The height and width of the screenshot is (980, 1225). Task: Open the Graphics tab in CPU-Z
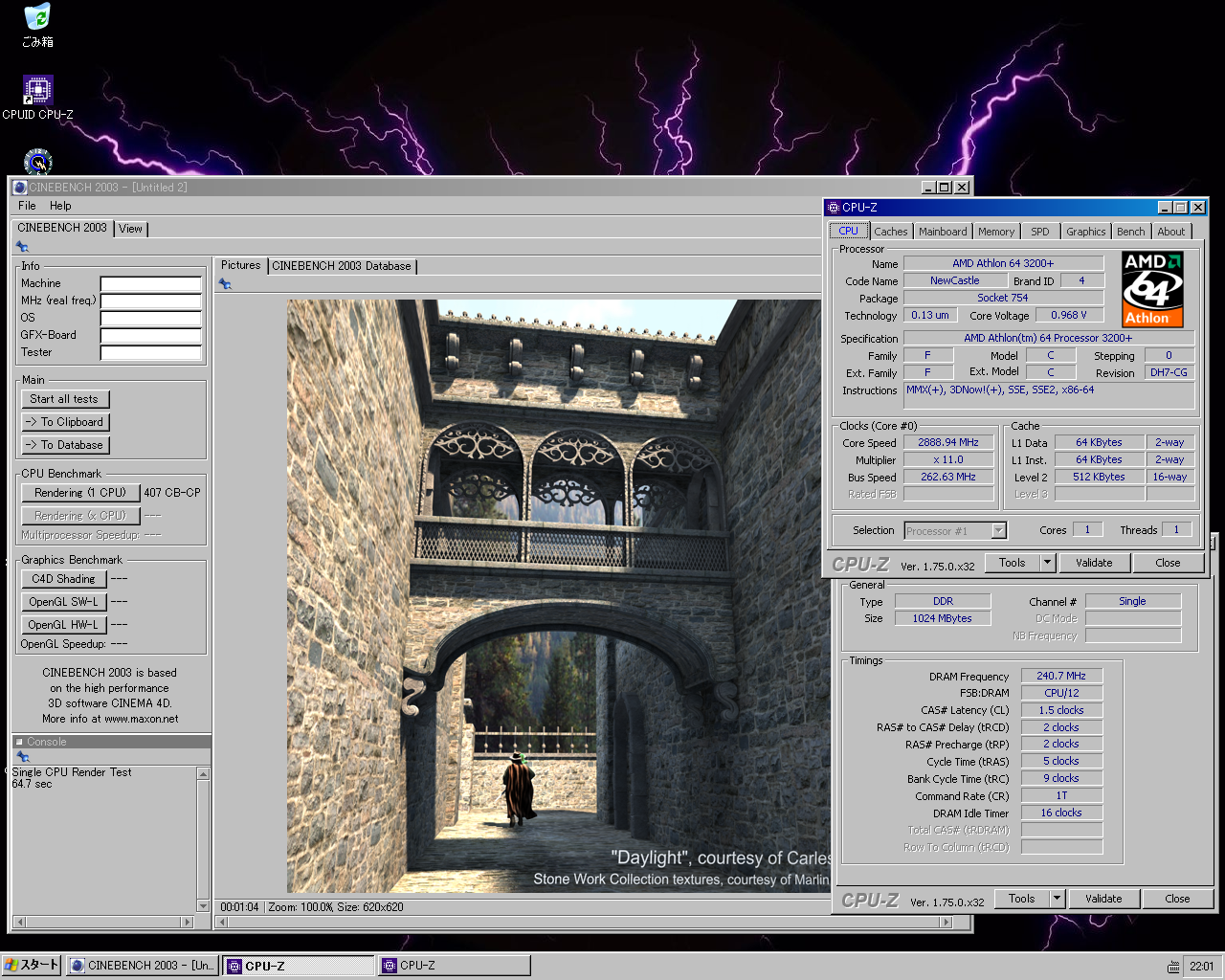click(1086, 232)
